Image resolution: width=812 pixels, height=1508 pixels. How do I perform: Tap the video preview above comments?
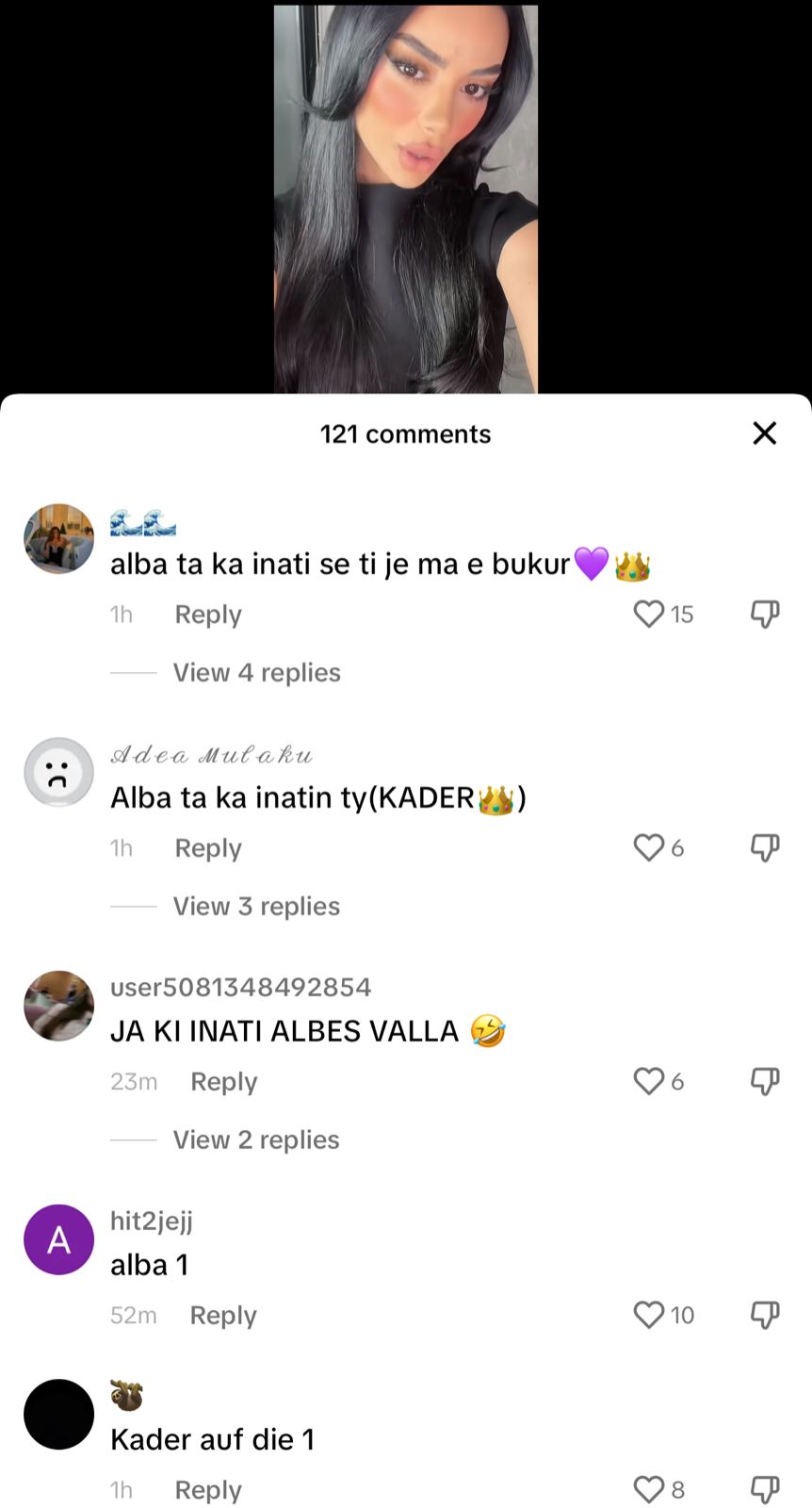tap(406, 199)
